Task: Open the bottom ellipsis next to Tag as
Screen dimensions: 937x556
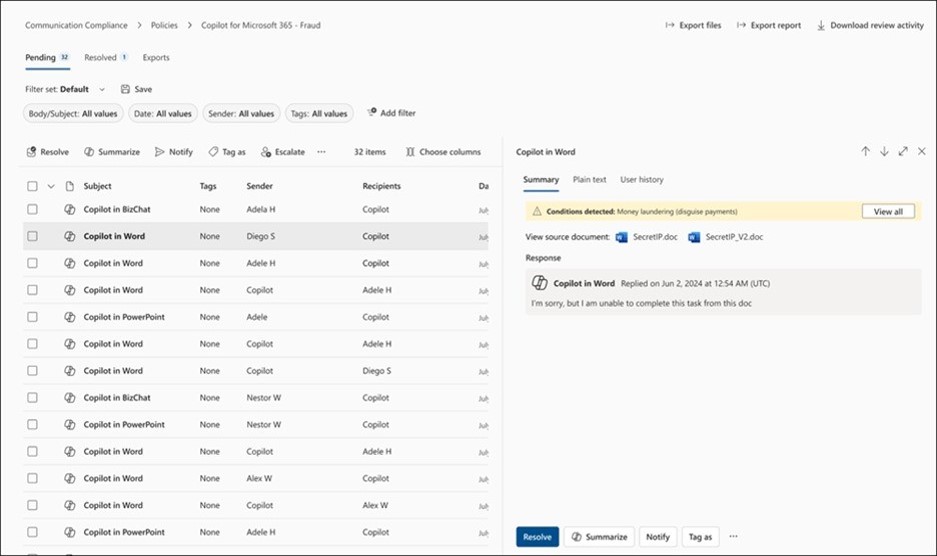Action: [x=733, y=536]
